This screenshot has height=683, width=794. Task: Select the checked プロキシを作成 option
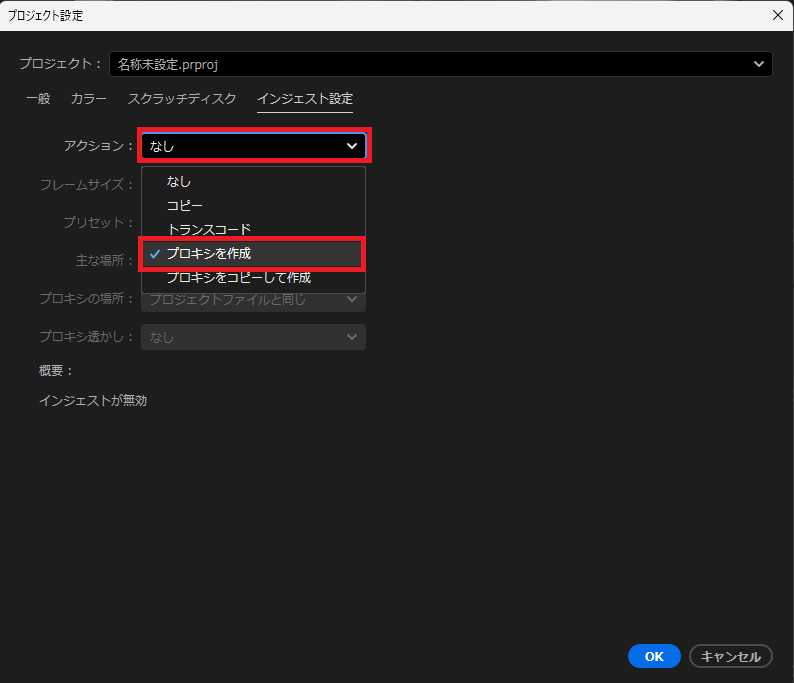209,253
